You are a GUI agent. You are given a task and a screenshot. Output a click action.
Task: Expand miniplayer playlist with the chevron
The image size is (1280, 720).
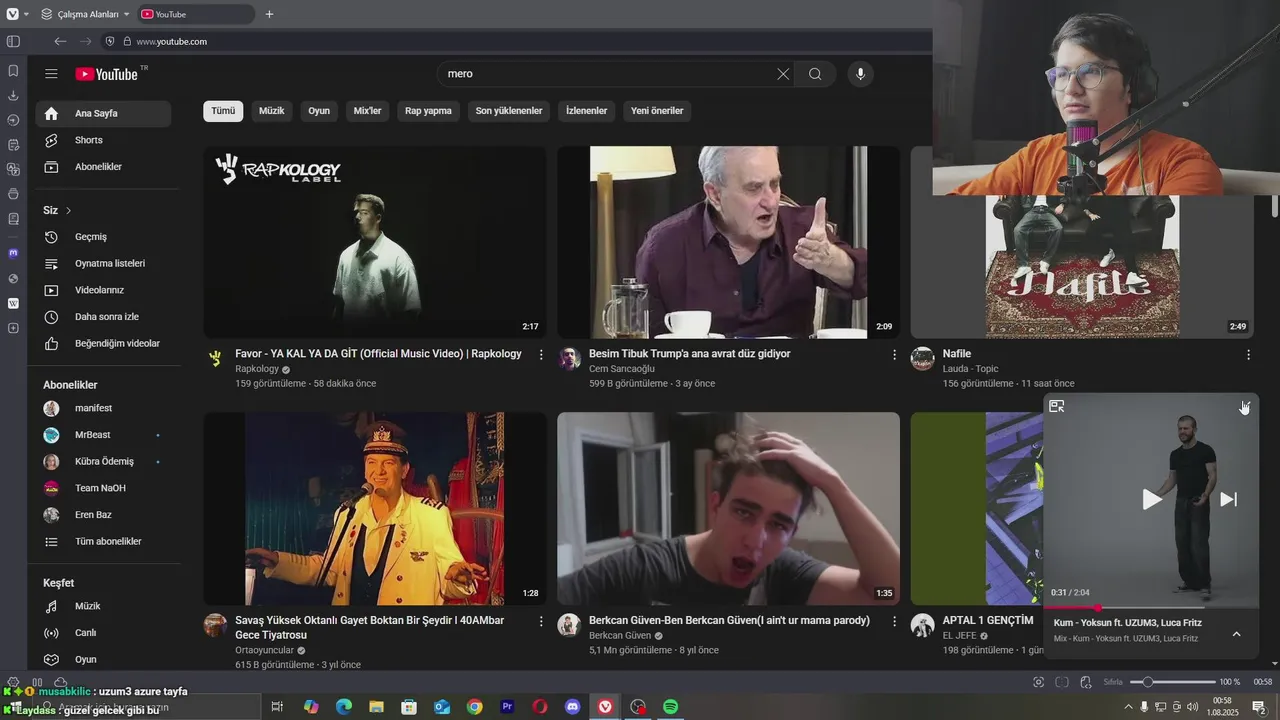point(1236,634)
